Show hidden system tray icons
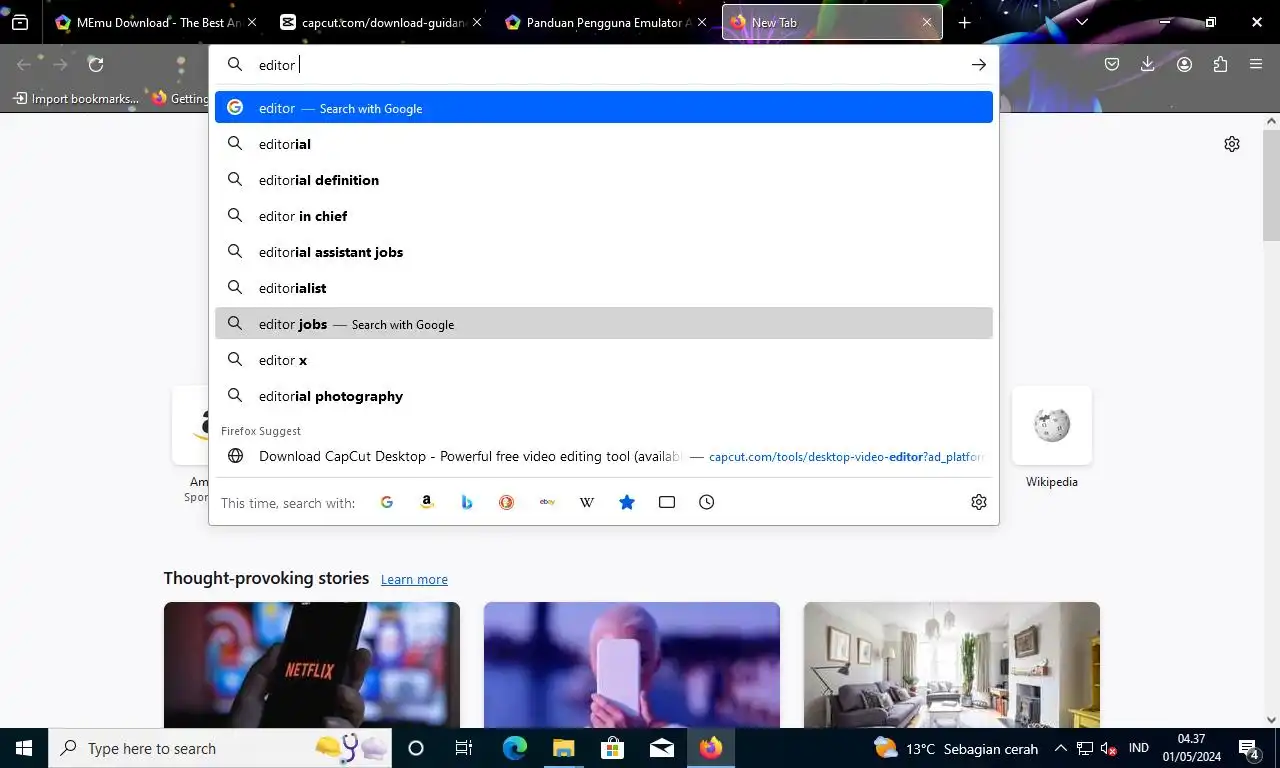This screenshot has width=1280, height=768. point(1061,748)
